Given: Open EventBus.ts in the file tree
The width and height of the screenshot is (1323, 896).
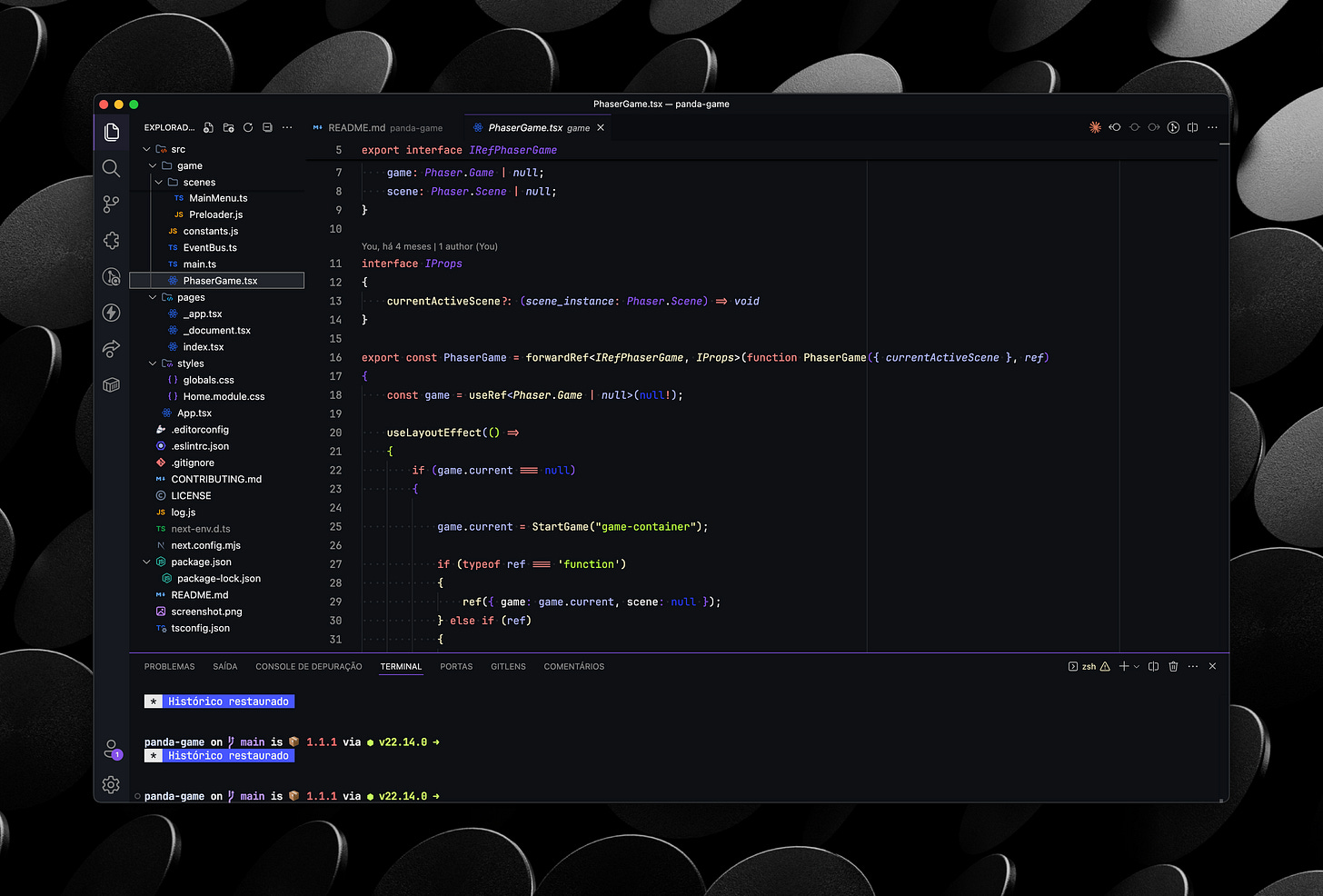Looking at the screenshot, I should tap(210, 247).
